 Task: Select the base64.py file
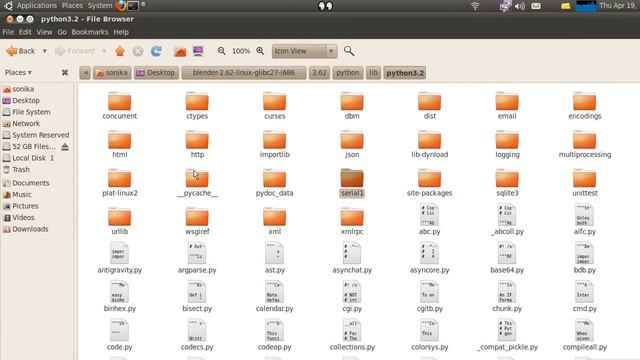507,258
